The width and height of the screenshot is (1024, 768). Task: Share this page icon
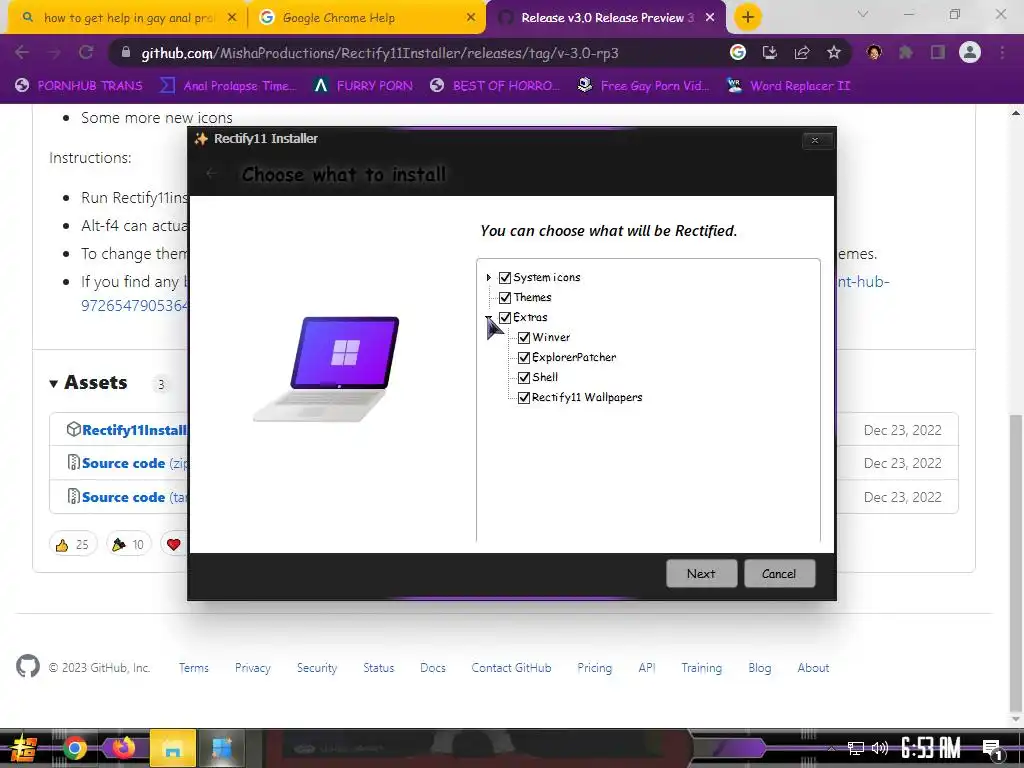pos(802,52)
